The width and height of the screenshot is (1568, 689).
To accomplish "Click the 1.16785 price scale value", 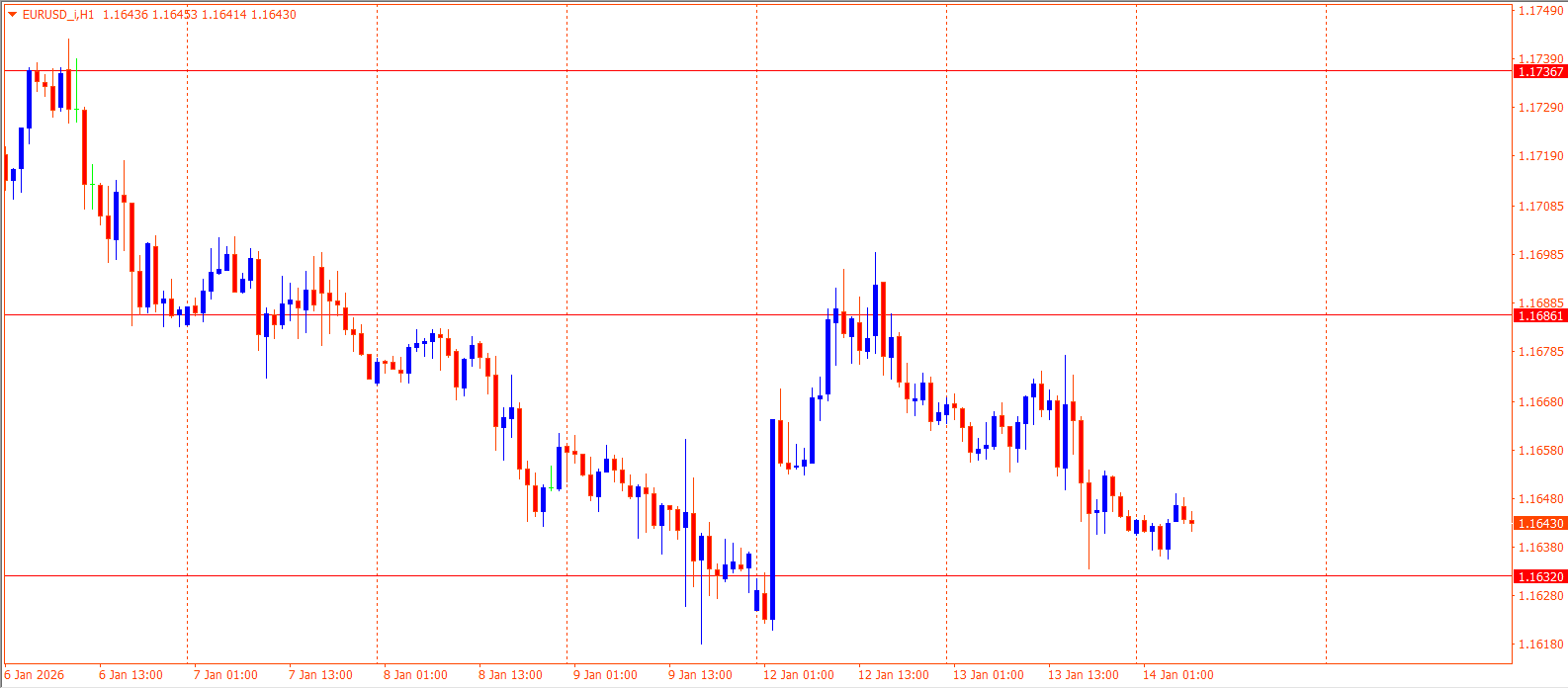I will (x=1541, y=352).
